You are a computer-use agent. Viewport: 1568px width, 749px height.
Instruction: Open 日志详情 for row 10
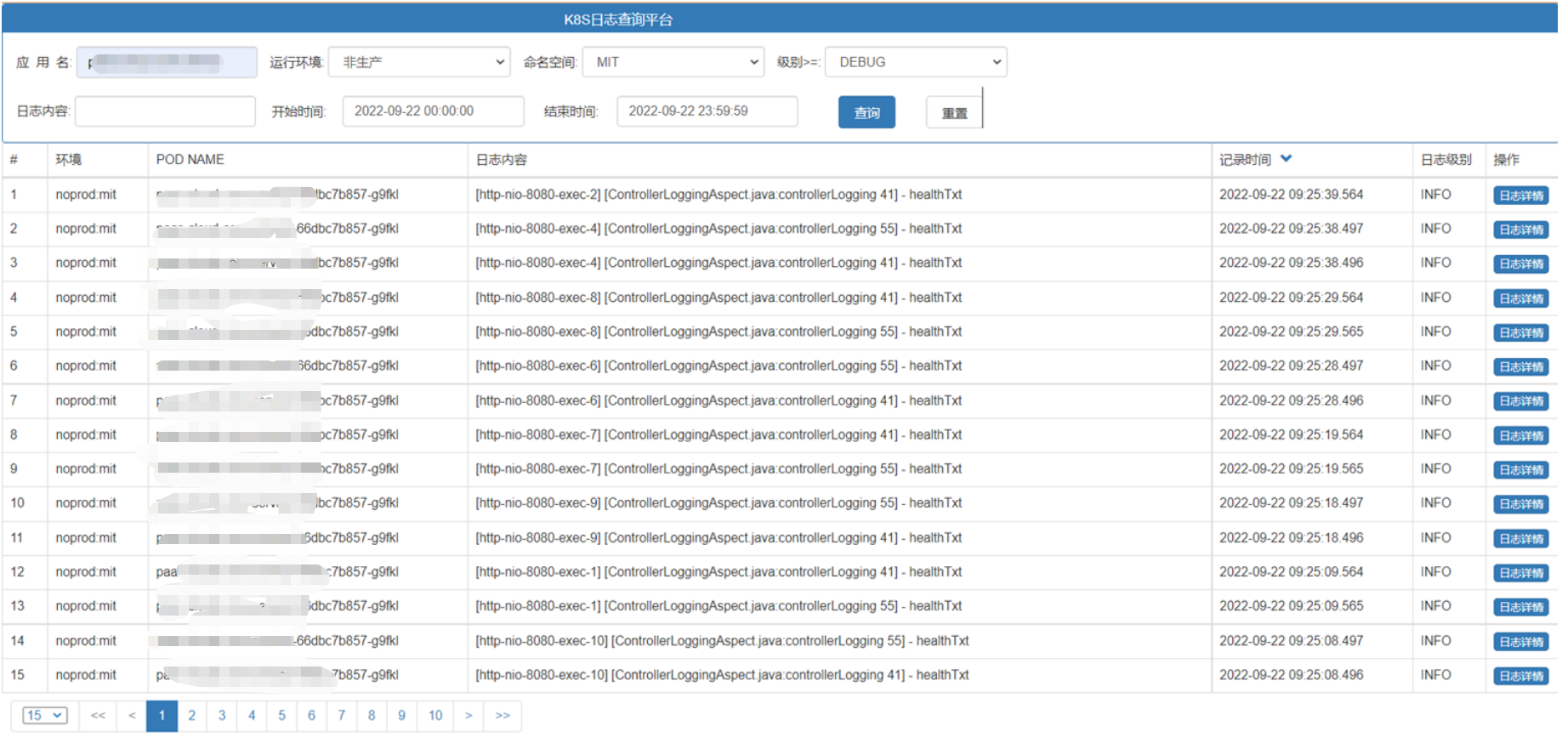point(1520,504)
